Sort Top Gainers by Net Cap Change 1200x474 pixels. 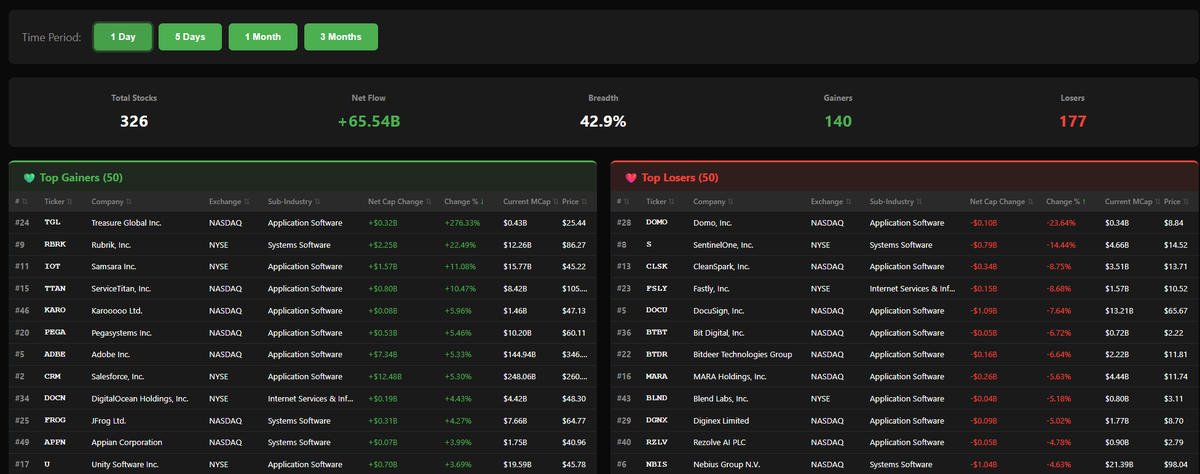[398, 201]
